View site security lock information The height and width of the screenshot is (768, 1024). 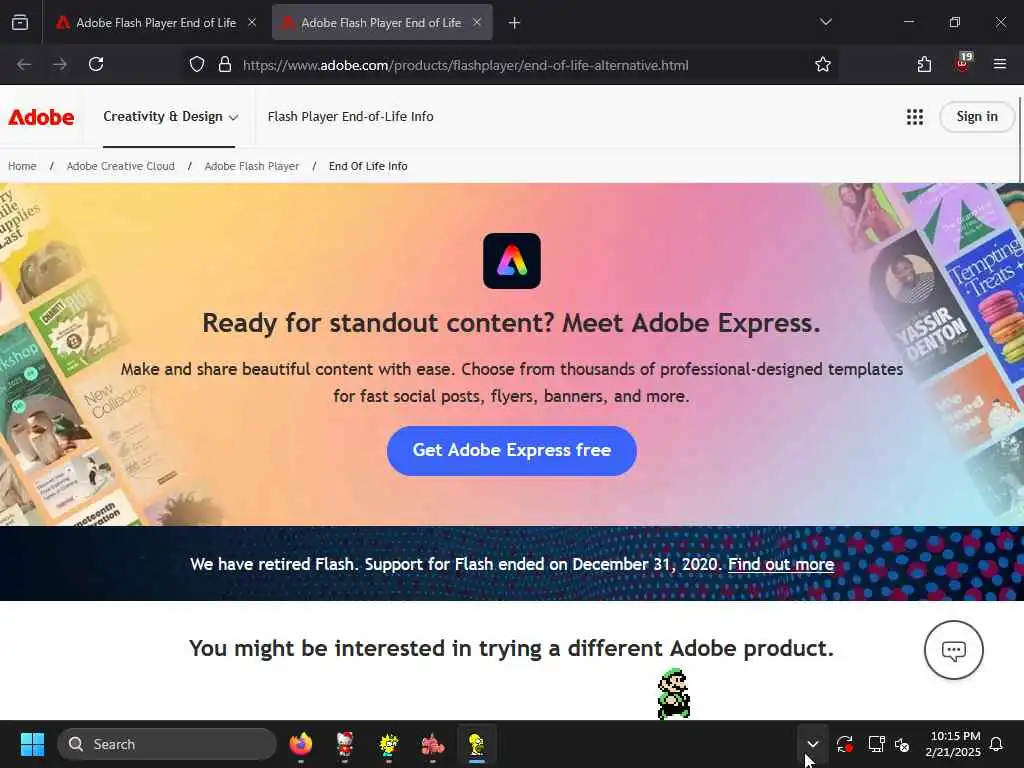(x=225, y=65)
